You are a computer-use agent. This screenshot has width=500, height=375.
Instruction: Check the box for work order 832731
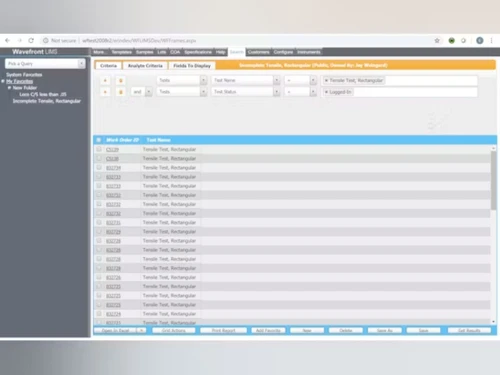click(x=99, y=222)
